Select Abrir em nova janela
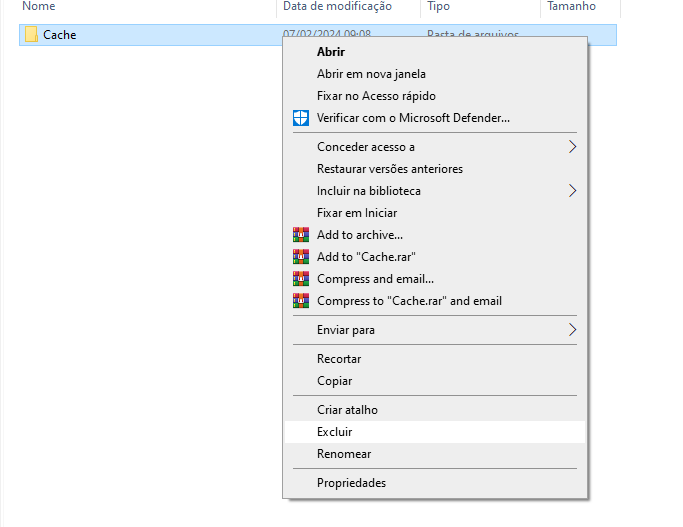Image resolution: width=683 pixels, height=527 pixels. tap(371, 74)
